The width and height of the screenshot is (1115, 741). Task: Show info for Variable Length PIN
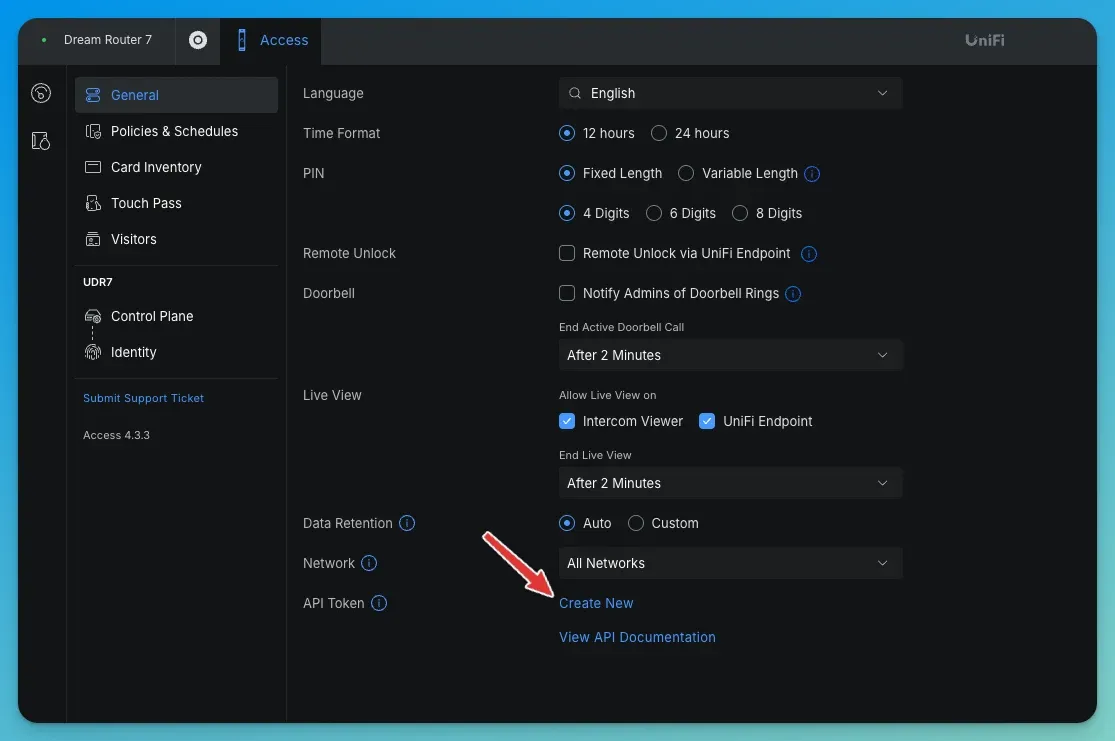[812, 174]
